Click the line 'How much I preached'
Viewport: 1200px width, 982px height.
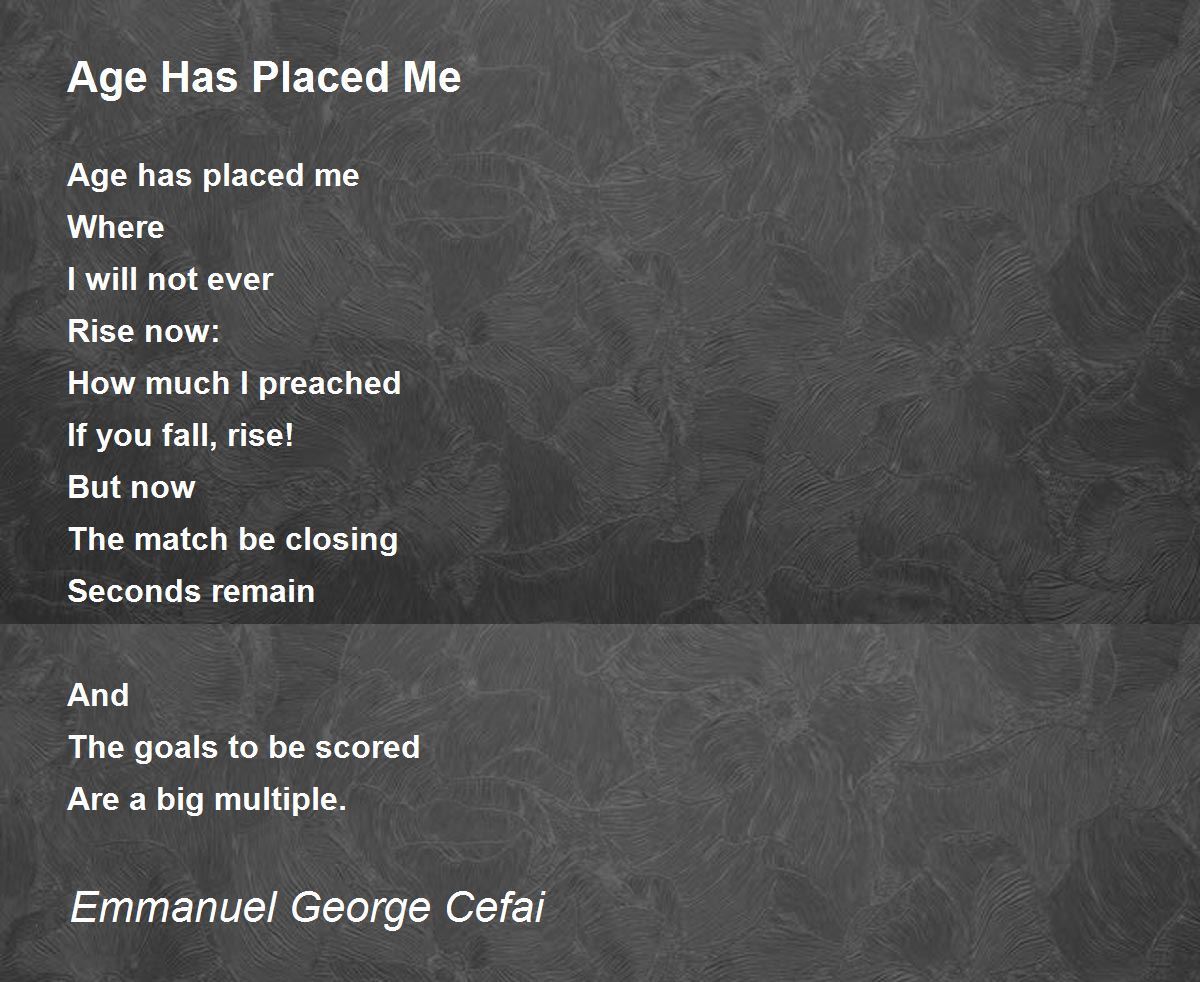(234, 384)
